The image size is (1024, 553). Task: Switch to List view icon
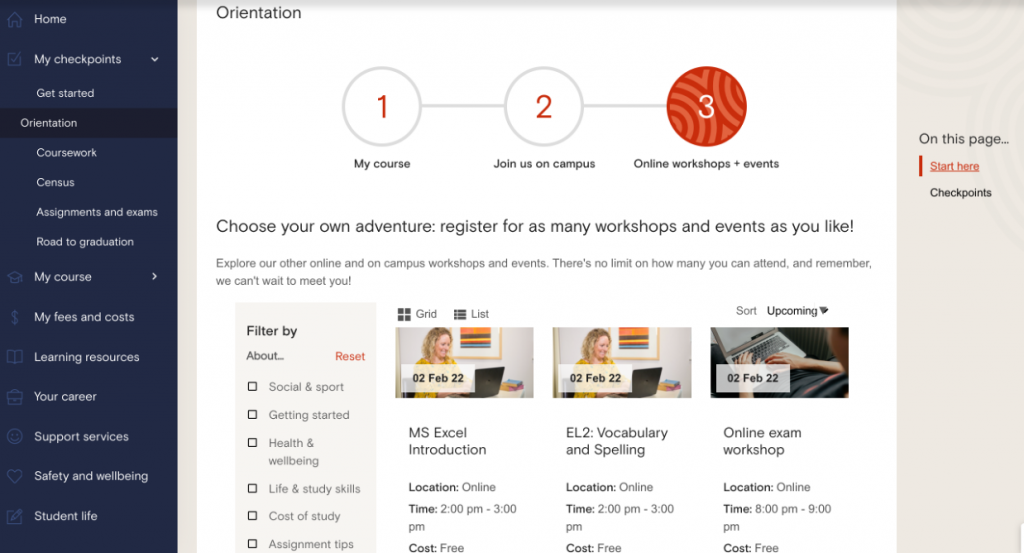(460, 314)
